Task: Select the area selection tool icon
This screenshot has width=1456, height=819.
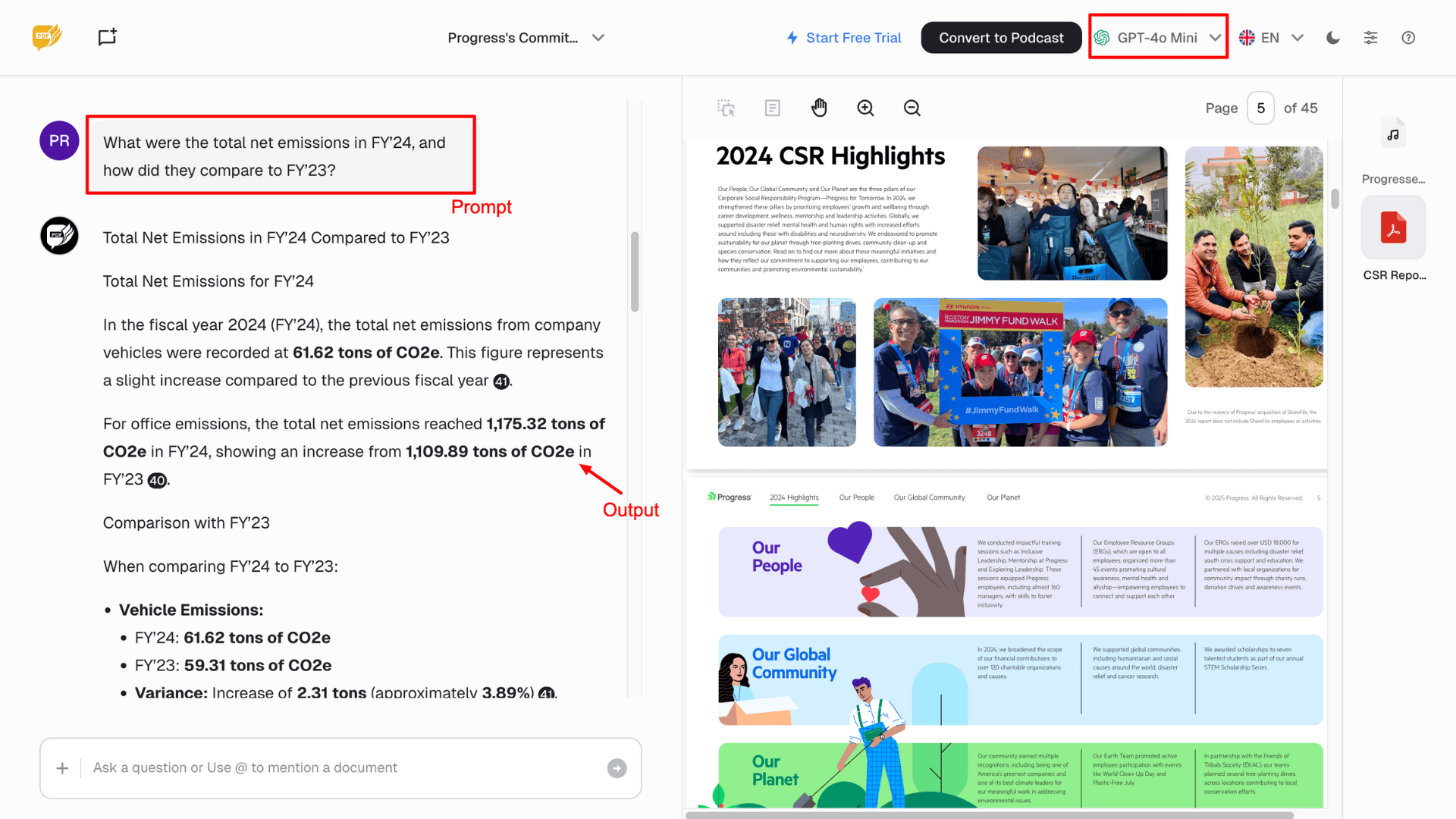Action: [x=726, y=108]
